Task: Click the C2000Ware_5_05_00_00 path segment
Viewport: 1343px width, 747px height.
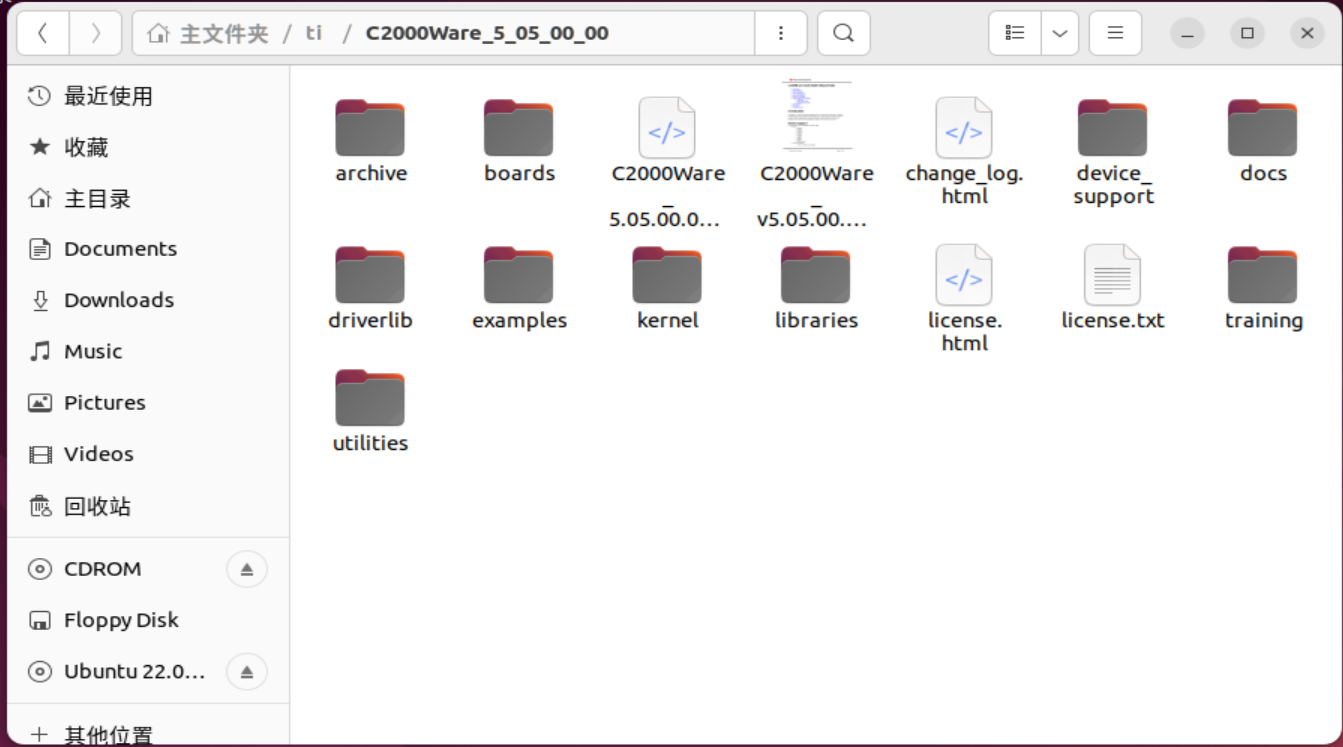Action: tap(487, 33)
